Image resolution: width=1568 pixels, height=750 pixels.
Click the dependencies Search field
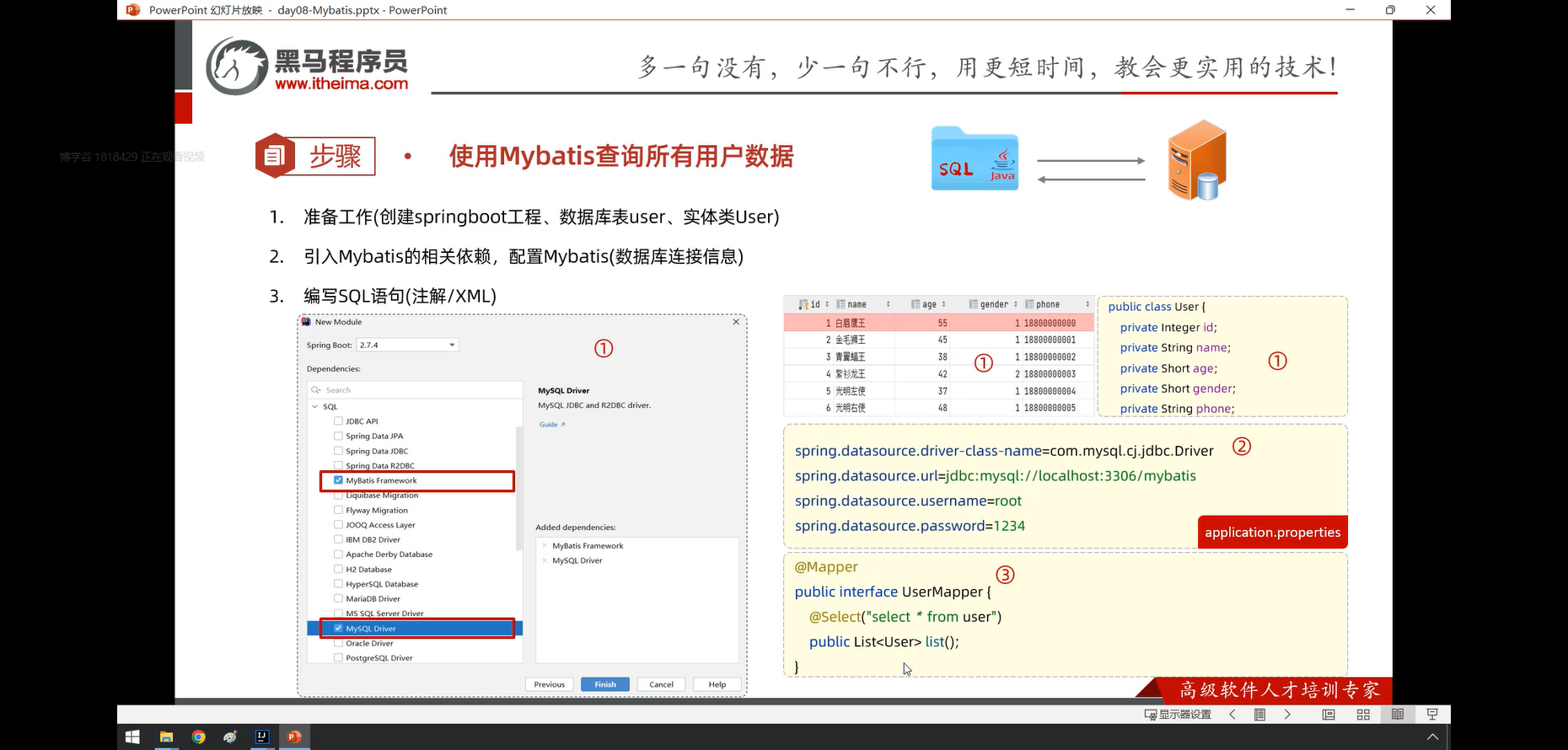coord(415,390)
